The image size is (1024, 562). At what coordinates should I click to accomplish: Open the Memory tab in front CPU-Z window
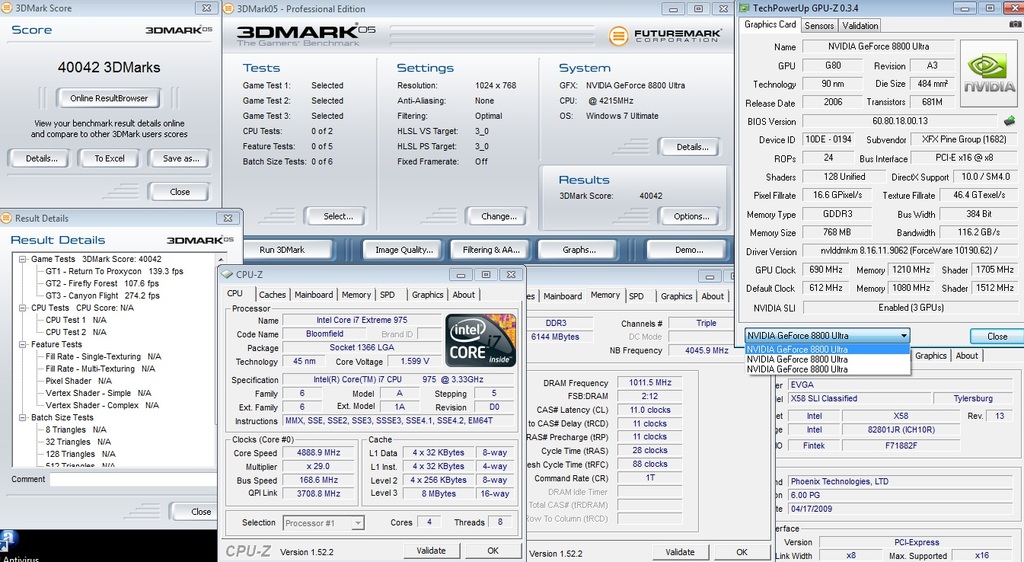[x=356, y=294]
